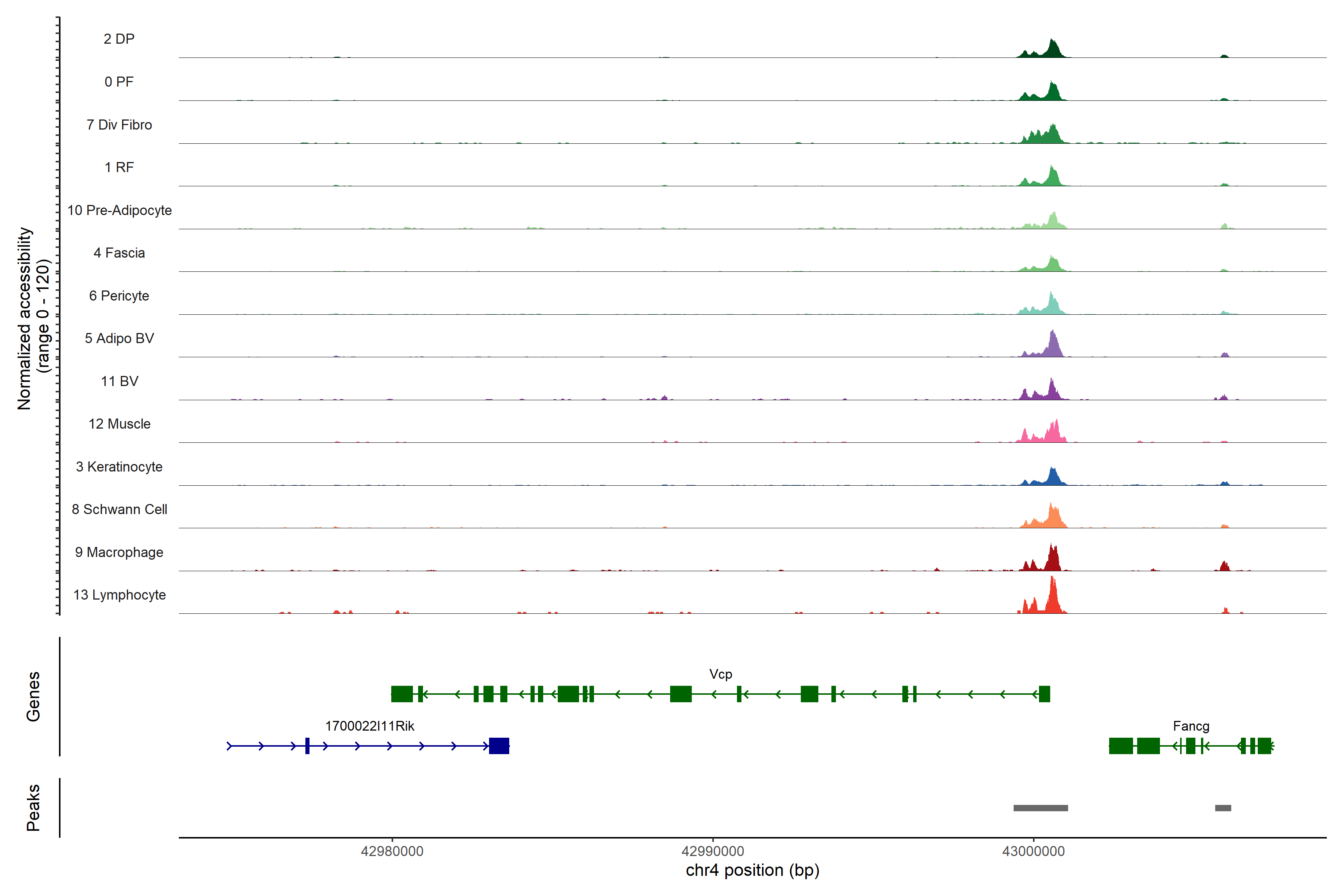Click the 42990000 axis tick label
The height and width of the screenshot is (896, 1344).
[713, 852]
